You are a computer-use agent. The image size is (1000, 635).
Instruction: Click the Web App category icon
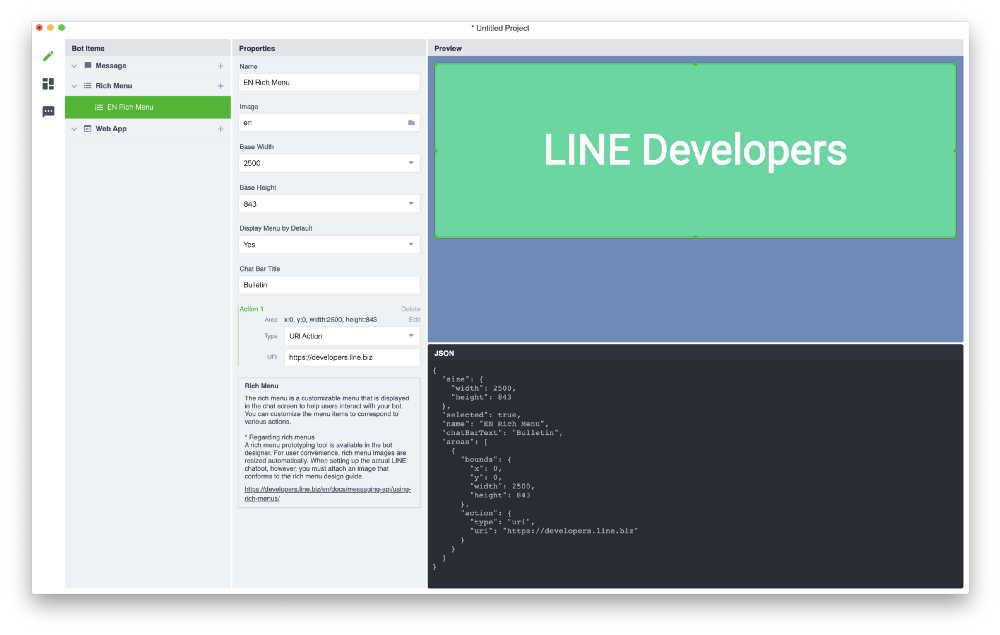(87, 129)
